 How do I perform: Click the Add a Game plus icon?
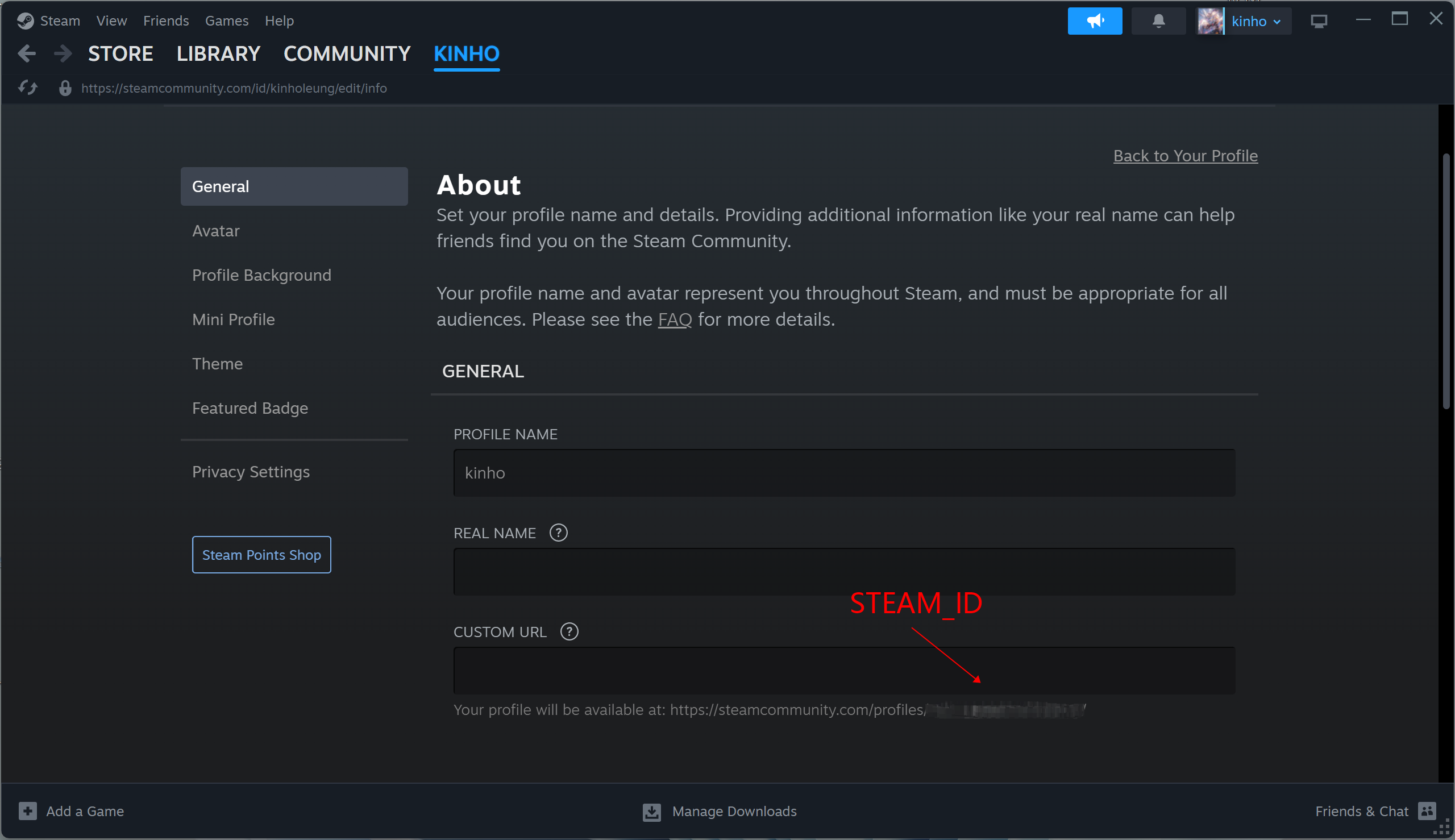(28, 811)
